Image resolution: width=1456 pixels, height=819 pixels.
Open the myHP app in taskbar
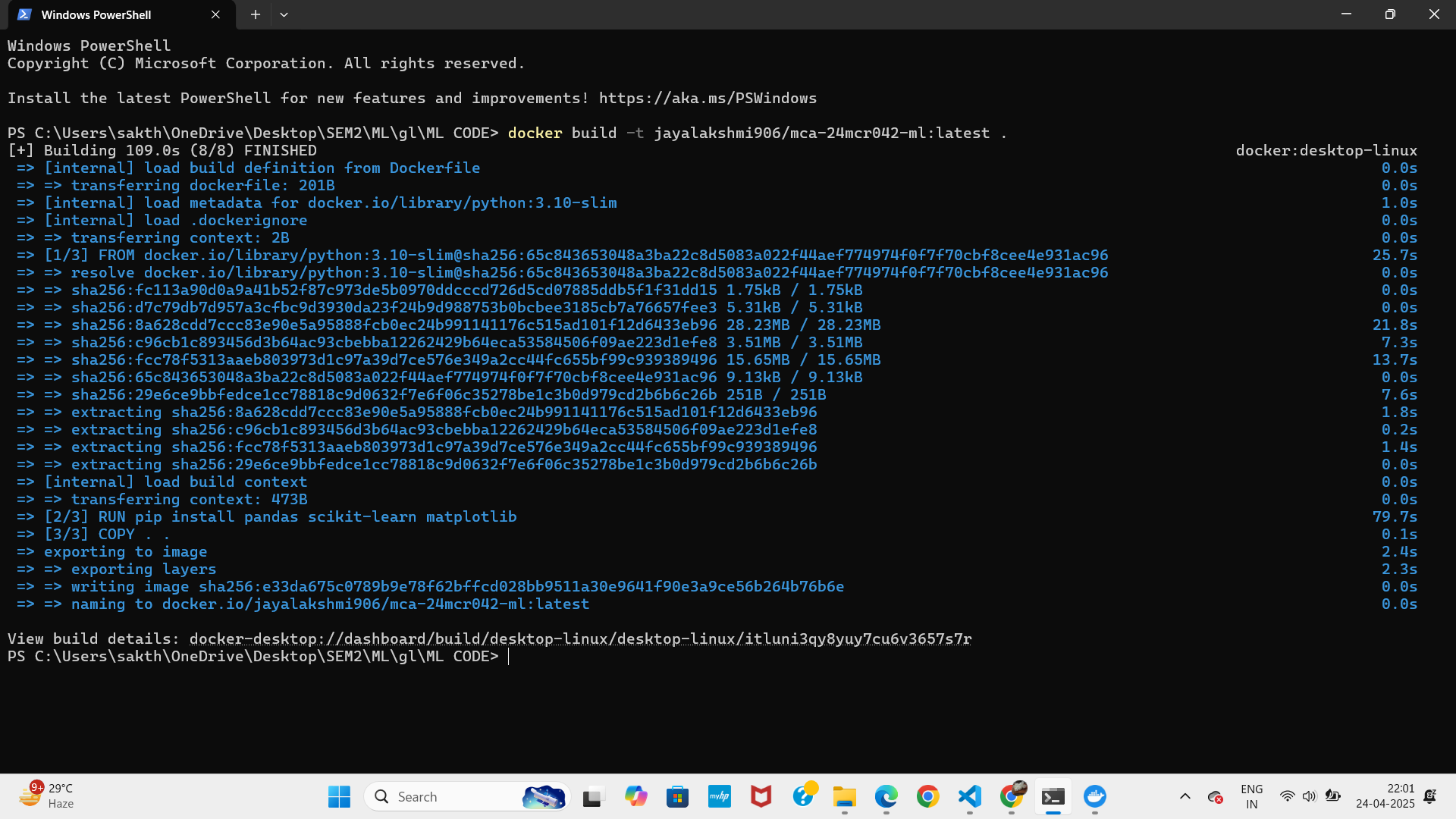[x=719, y=796]
